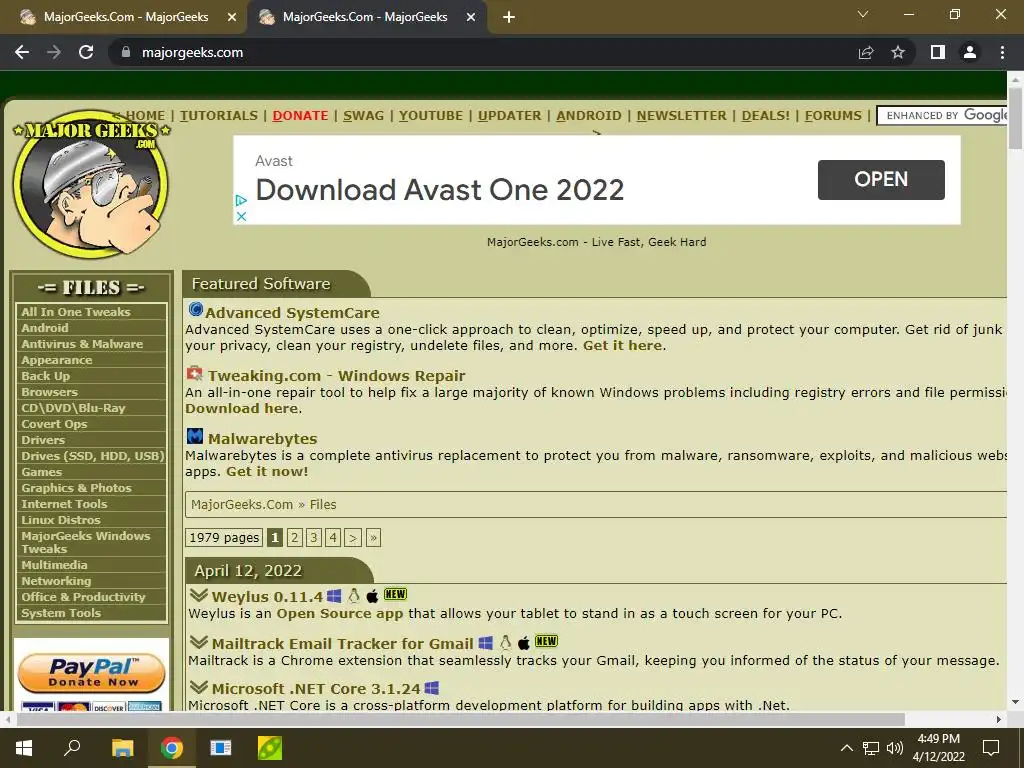Open the tab search chevron in title bar
This screenshot has width=1024, height=768.
(863, 14)
